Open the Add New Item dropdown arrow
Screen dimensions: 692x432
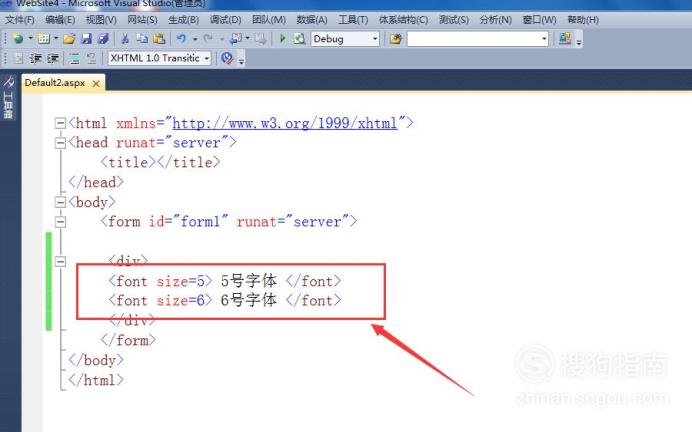coord(56,39)
